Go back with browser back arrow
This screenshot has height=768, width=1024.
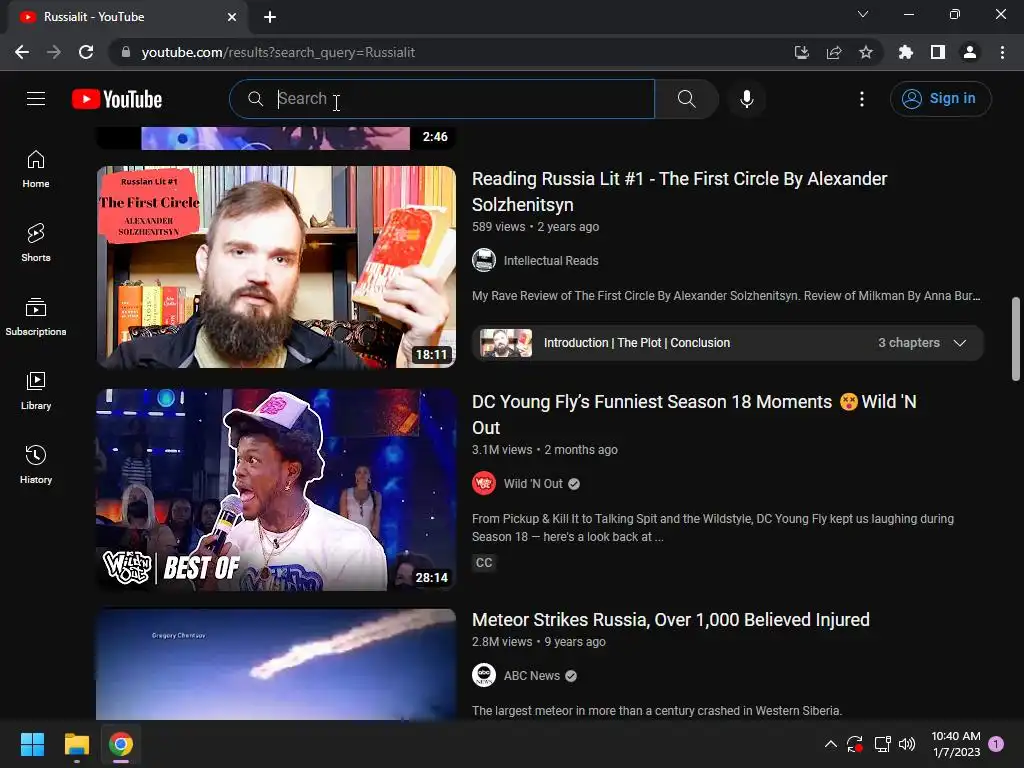point(22,52)
